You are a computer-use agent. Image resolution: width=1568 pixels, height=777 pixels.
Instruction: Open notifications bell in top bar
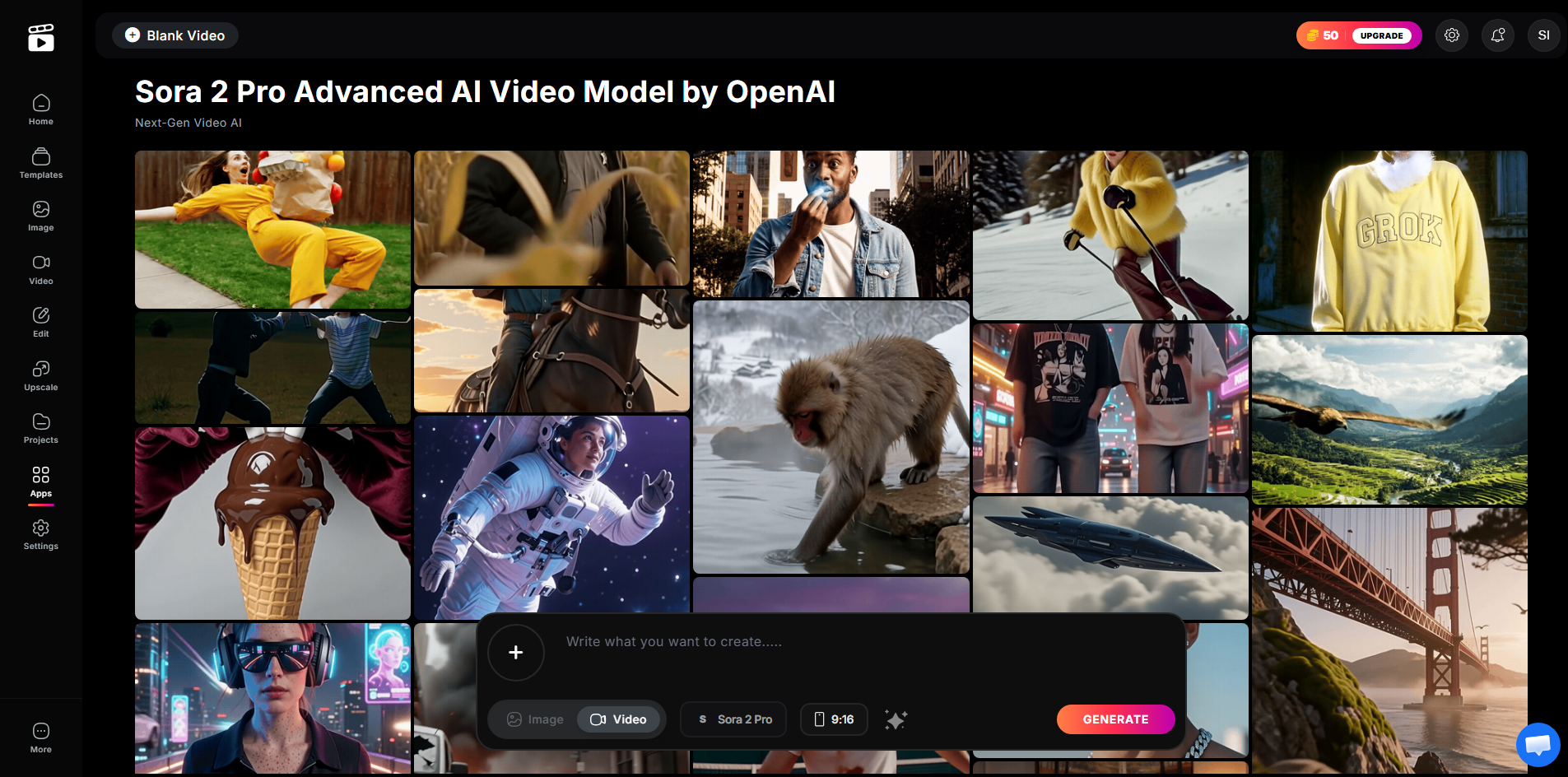tap(1498, 35)
